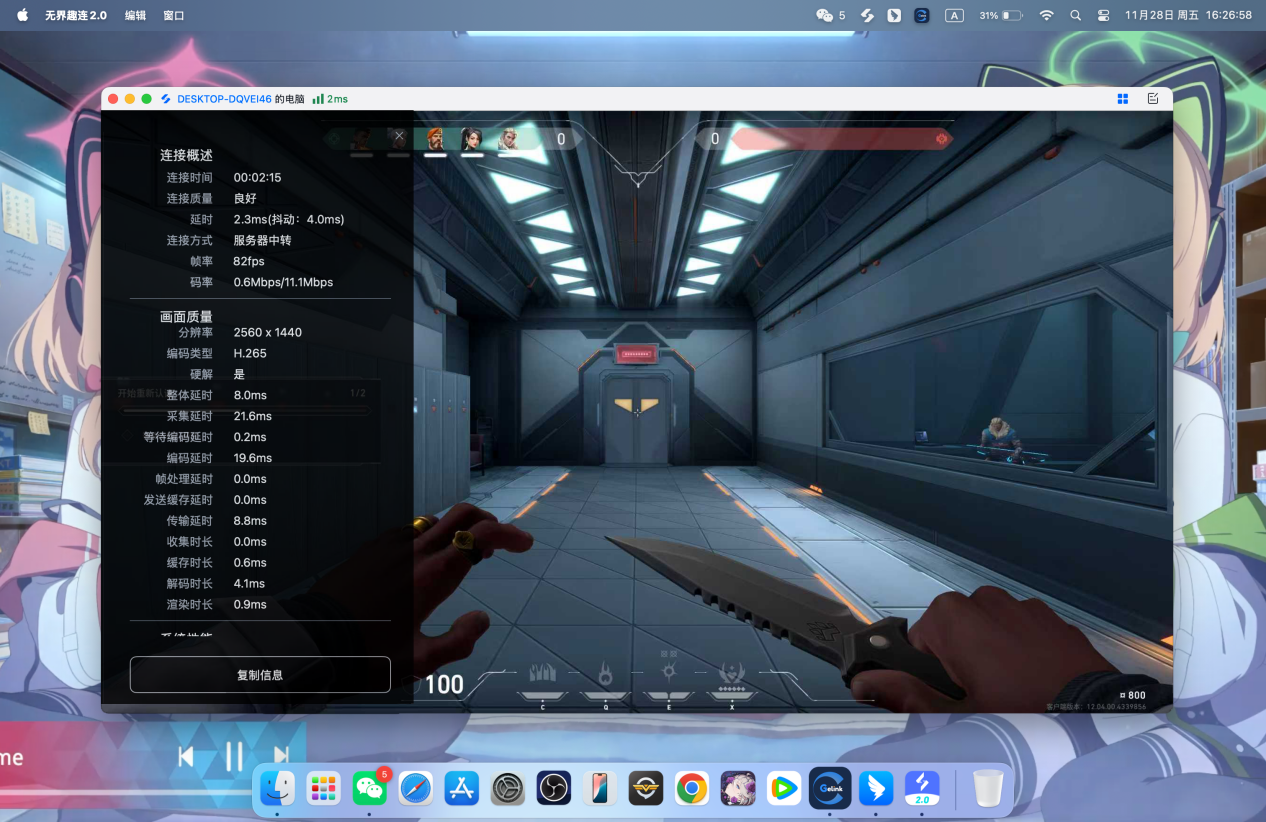
Task: Open Spotlight search in the menu bar
Action: (1075, 16)
